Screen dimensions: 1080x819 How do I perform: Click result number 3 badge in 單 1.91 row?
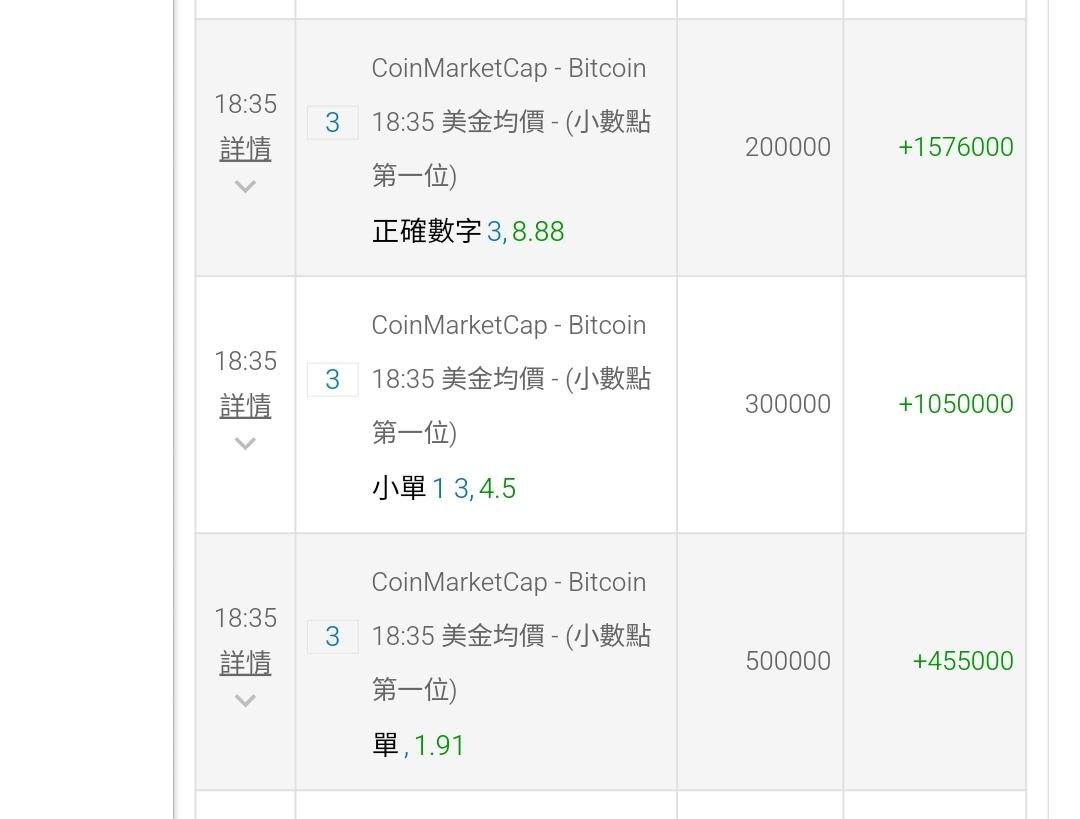click(x=333, y=636)
